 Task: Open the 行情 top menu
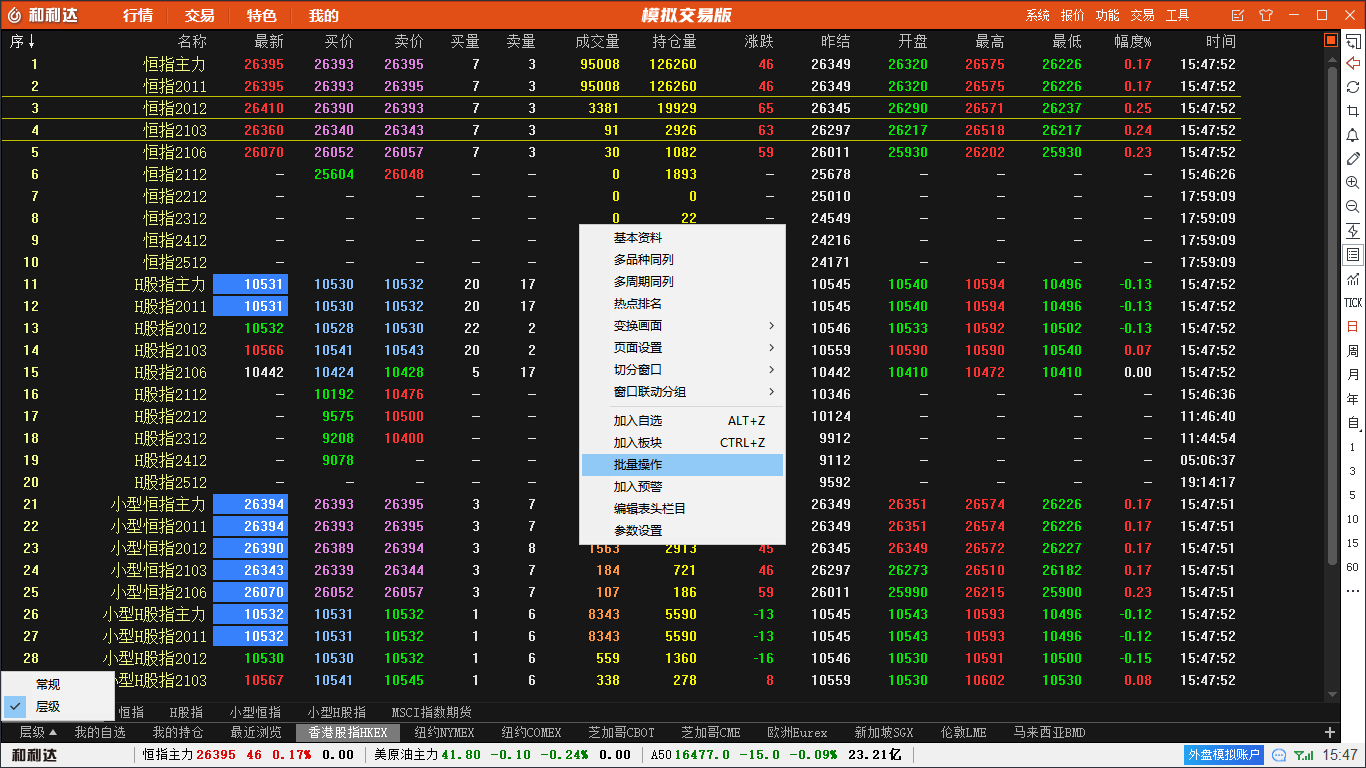138,15
